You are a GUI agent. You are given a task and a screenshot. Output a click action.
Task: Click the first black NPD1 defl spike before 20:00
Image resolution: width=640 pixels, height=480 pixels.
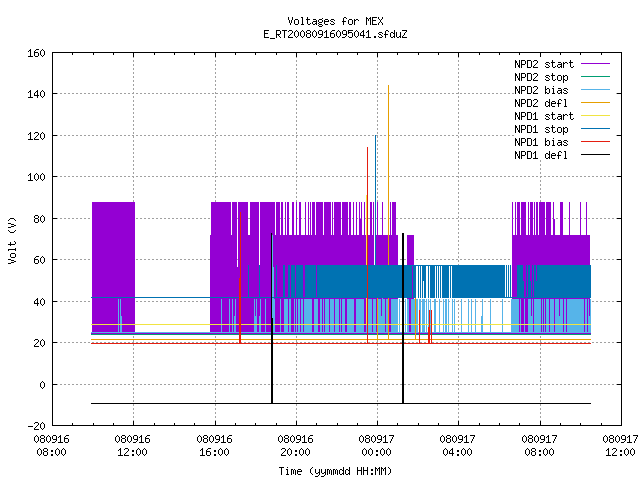(x=272, y=318)
